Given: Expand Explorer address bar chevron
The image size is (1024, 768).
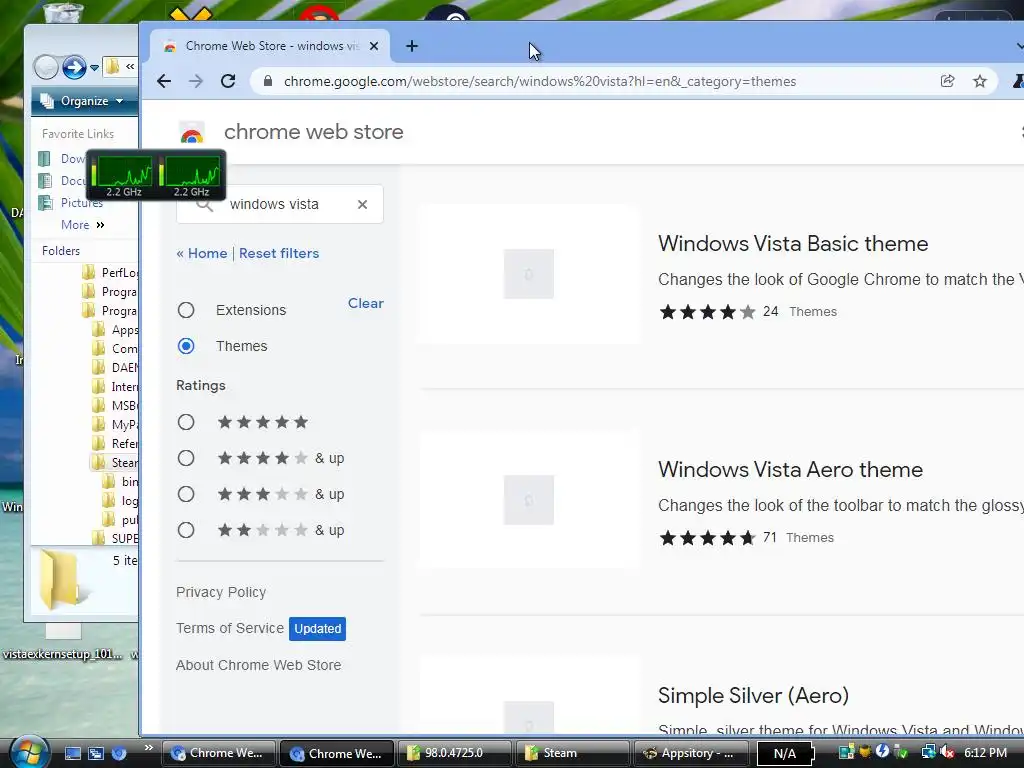Looking at the screenshot, I should pos(130,67).
